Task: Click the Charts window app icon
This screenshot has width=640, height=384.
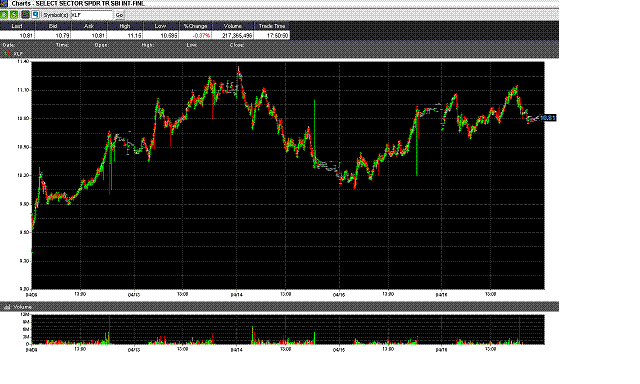Action: 4,4
